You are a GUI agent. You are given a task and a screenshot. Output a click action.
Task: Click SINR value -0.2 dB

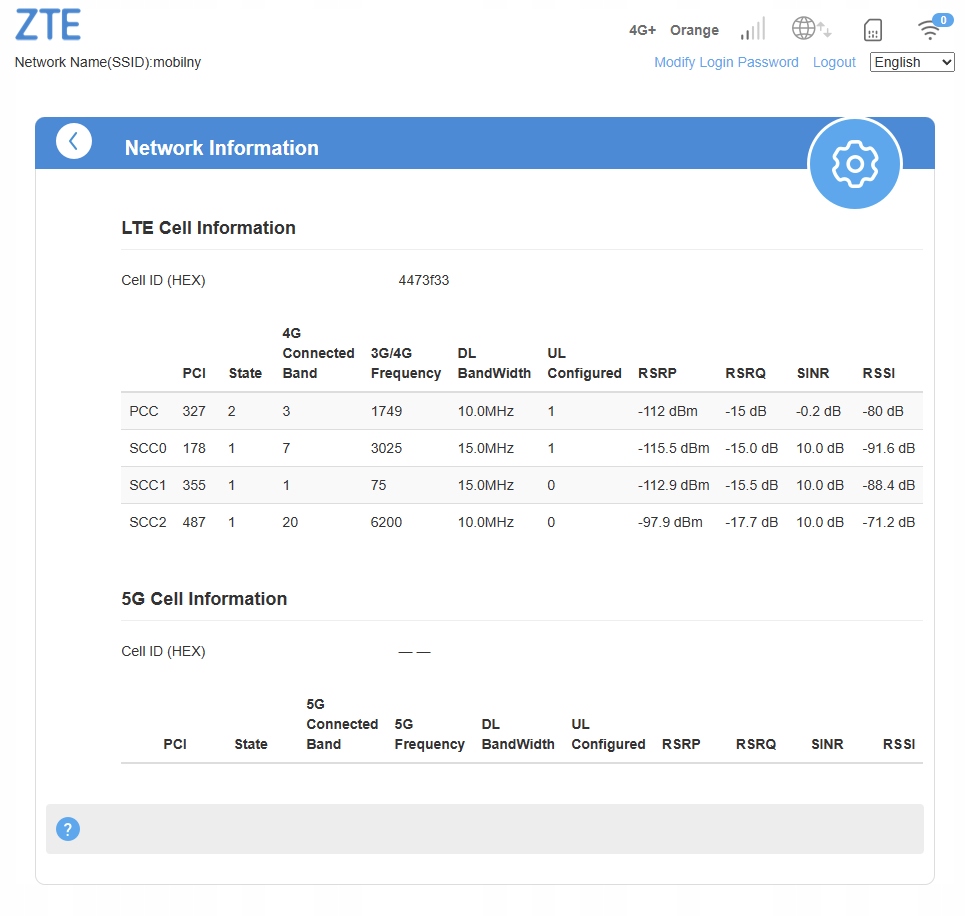(x=818, y=411)
